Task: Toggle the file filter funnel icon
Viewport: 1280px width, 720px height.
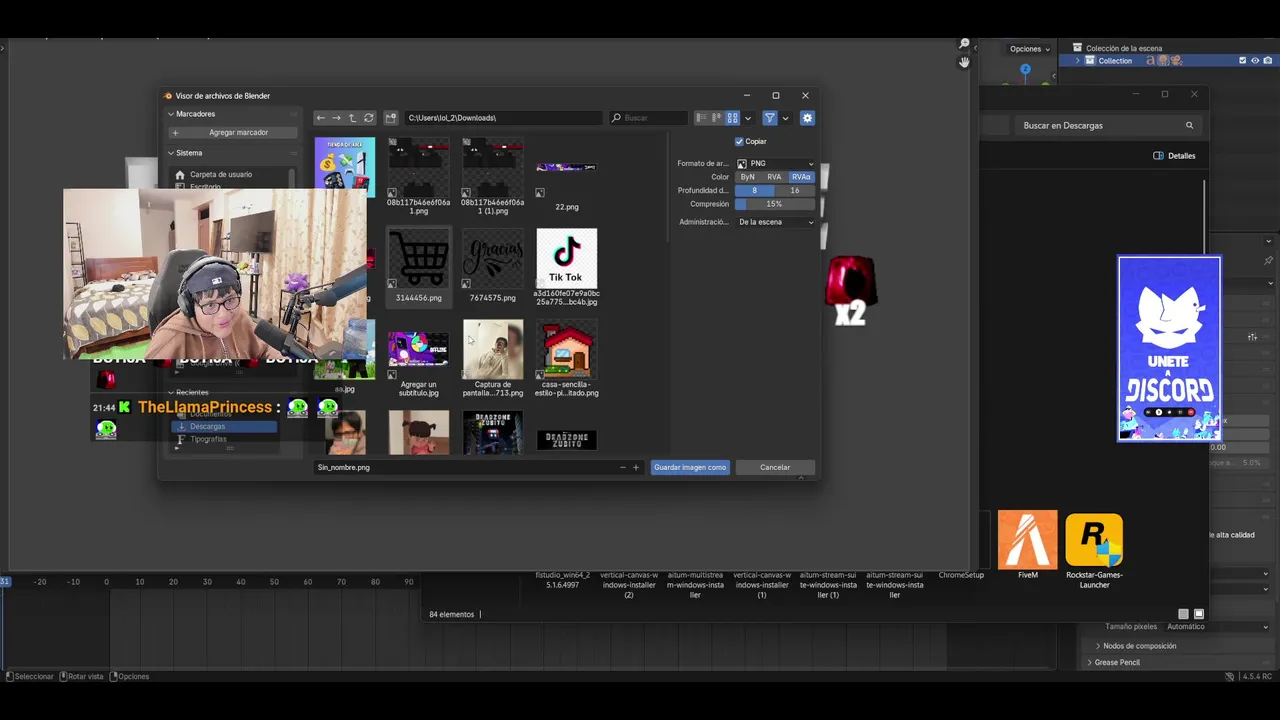Action: 770,118
